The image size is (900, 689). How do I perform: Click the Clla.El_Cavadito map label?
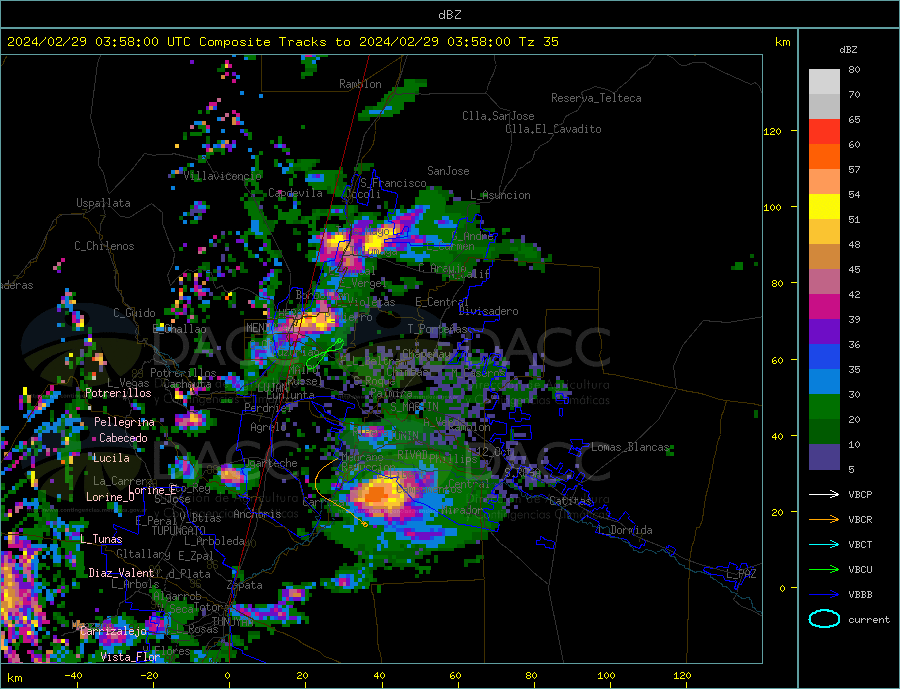click(553, 129)
